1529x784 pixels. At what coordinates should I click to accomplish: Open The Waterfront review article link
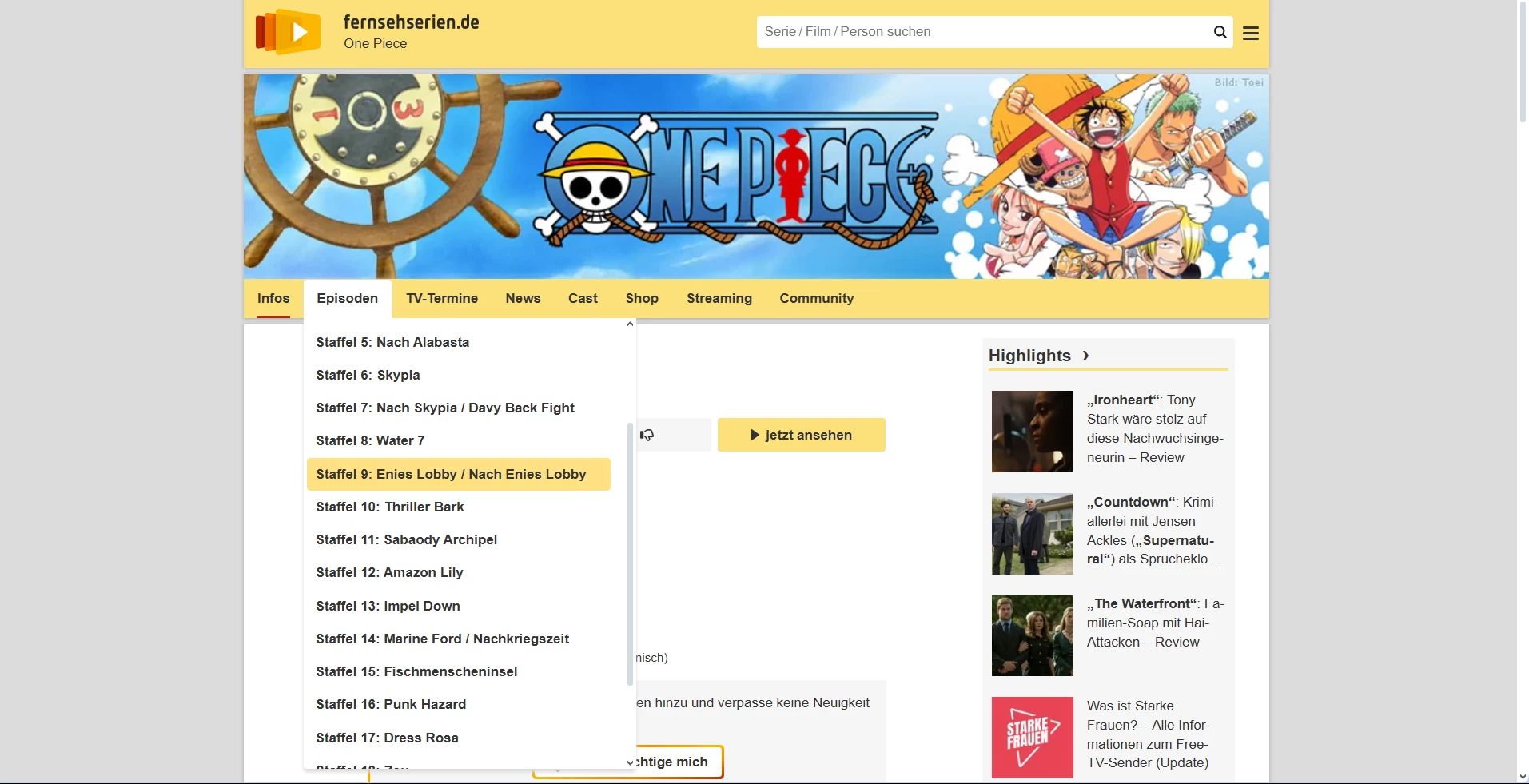(x=1155, y=623)
